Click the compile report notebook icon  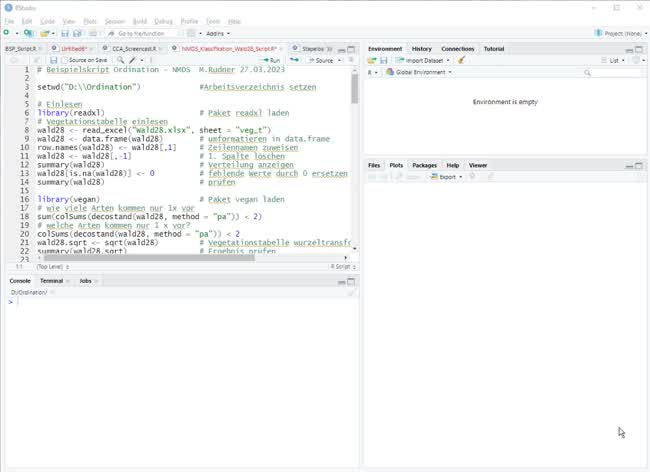point(151,61)
